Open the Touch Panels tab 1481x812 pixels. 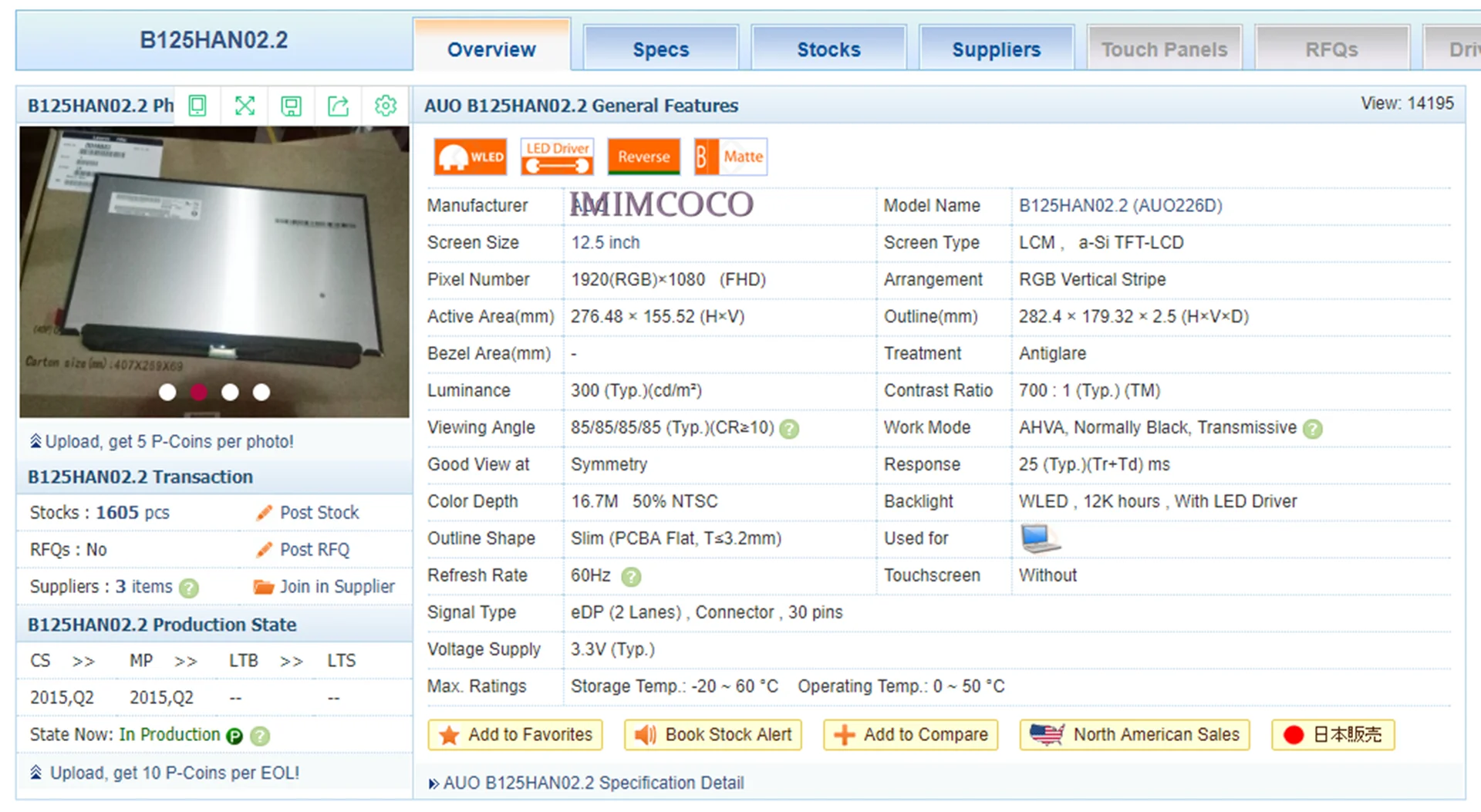tap(1165, 49)
